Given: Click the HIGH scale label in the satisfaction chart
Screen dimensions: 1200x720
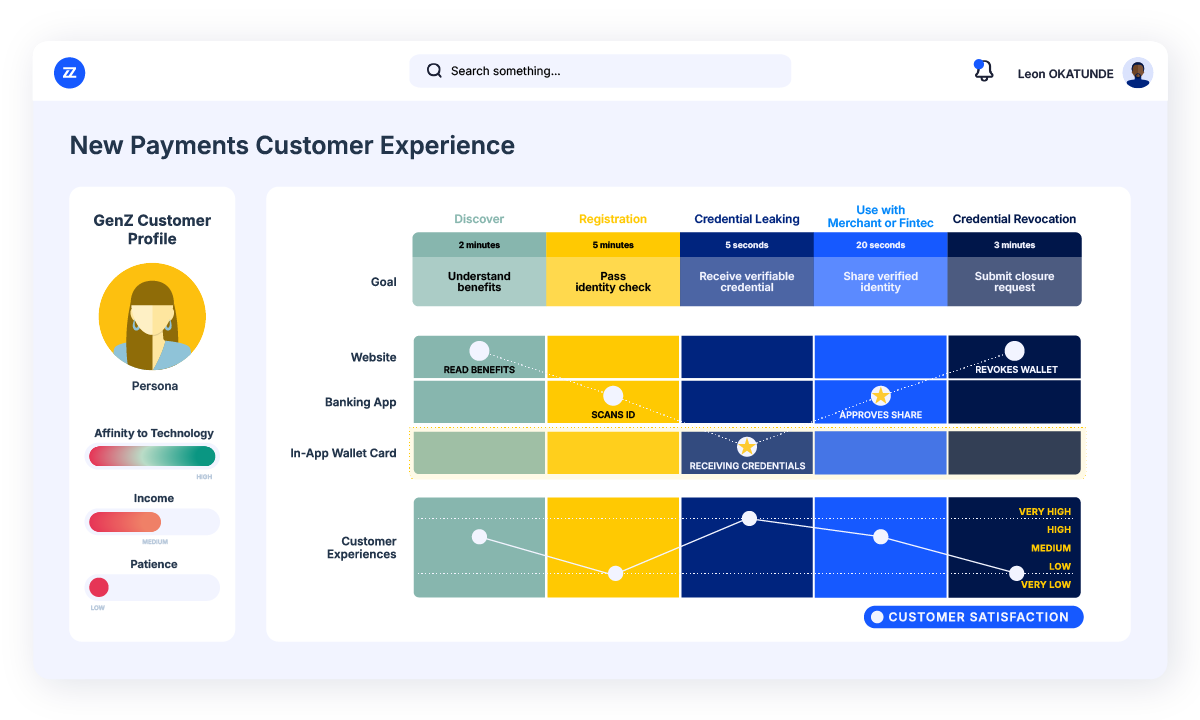Looking at the screenshot, I should (x=1059, y=530).
